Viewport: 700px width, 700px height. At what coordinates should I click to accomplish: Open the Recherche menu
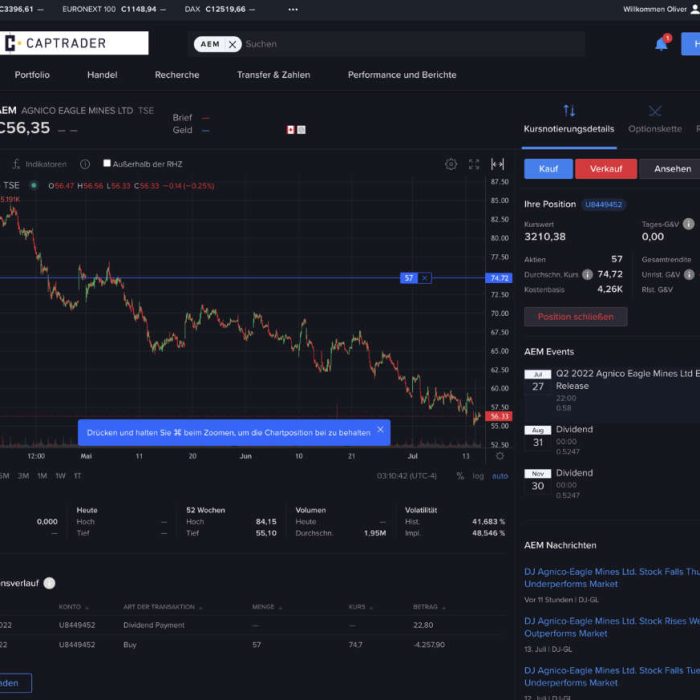pos(177,75)
